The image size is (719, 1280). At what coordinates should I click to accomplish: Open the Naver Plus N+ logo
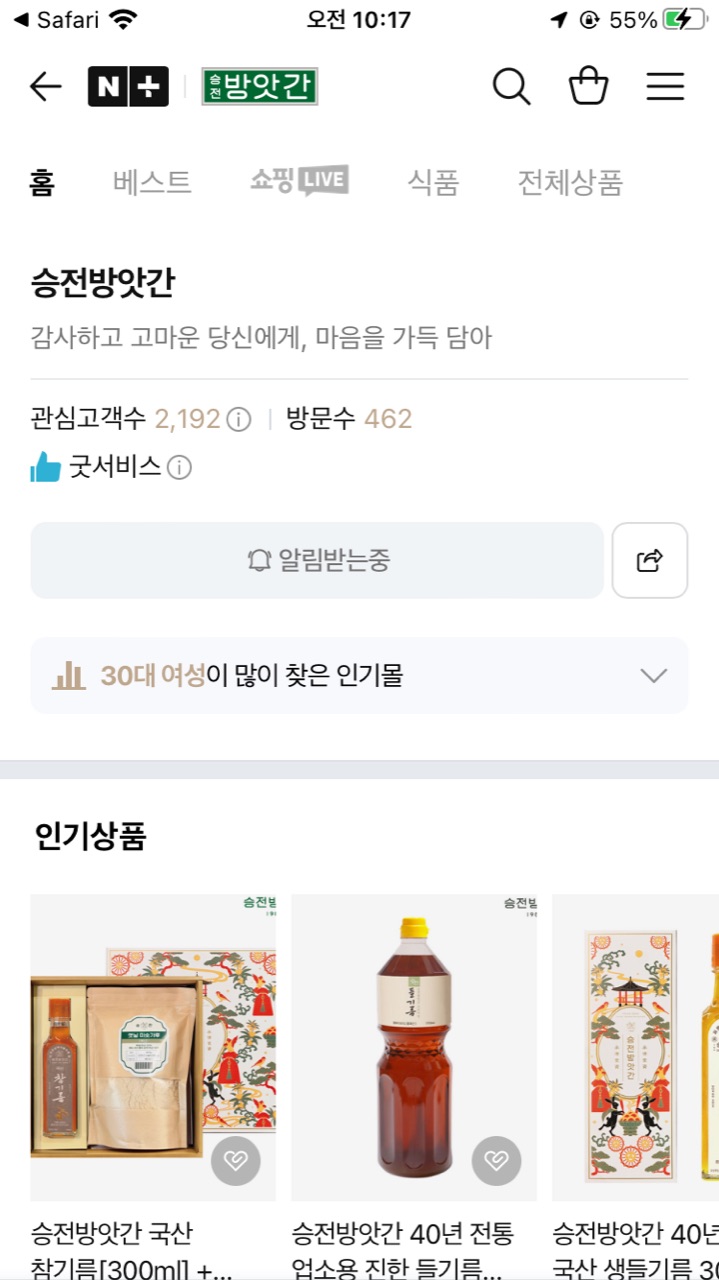[128, 87]
